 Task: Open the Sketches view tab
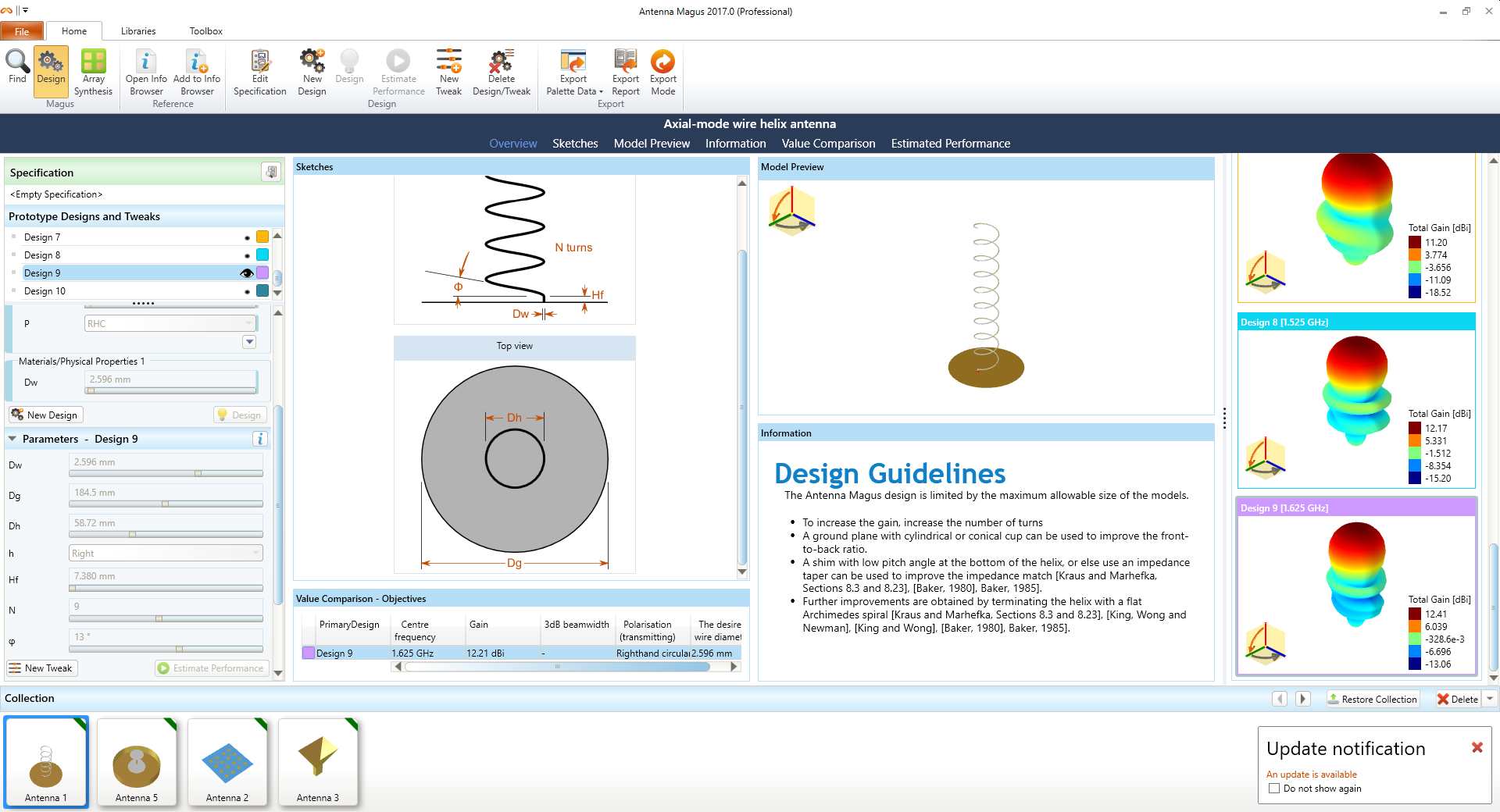[x=575, y=144]
